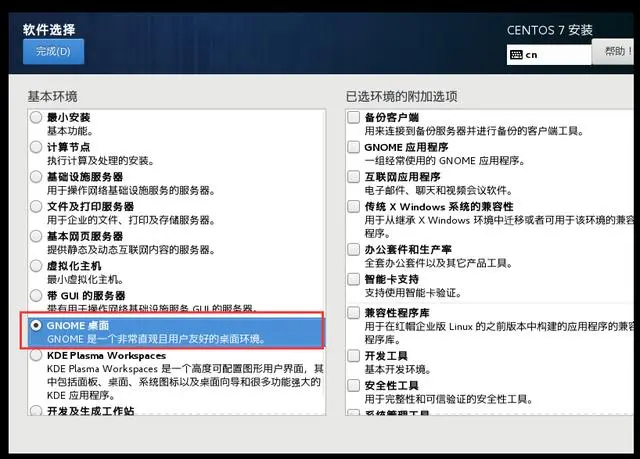Select the 计算节点 radio button
Screen dimensions: 640x459
pos(36,147)
